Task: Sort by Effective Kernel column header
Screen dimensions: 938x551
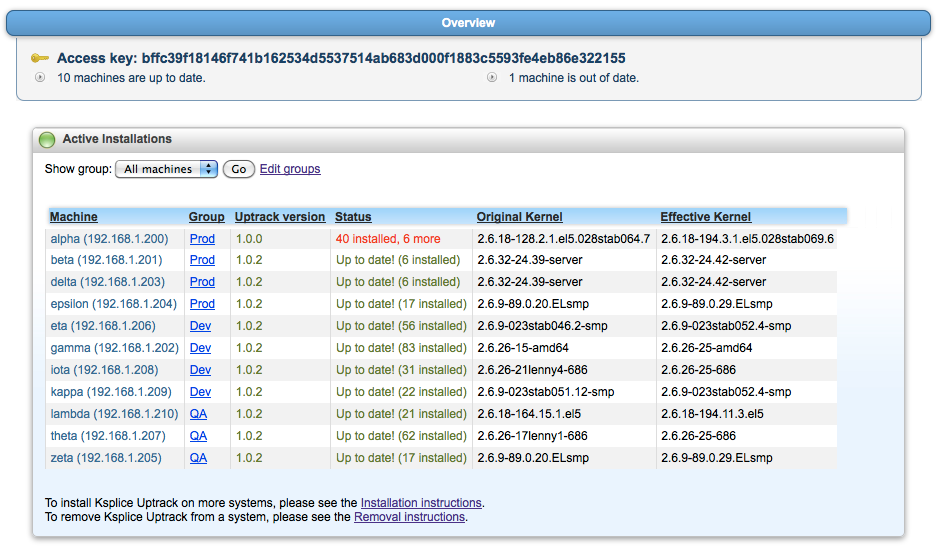Action: coord(706,217)
